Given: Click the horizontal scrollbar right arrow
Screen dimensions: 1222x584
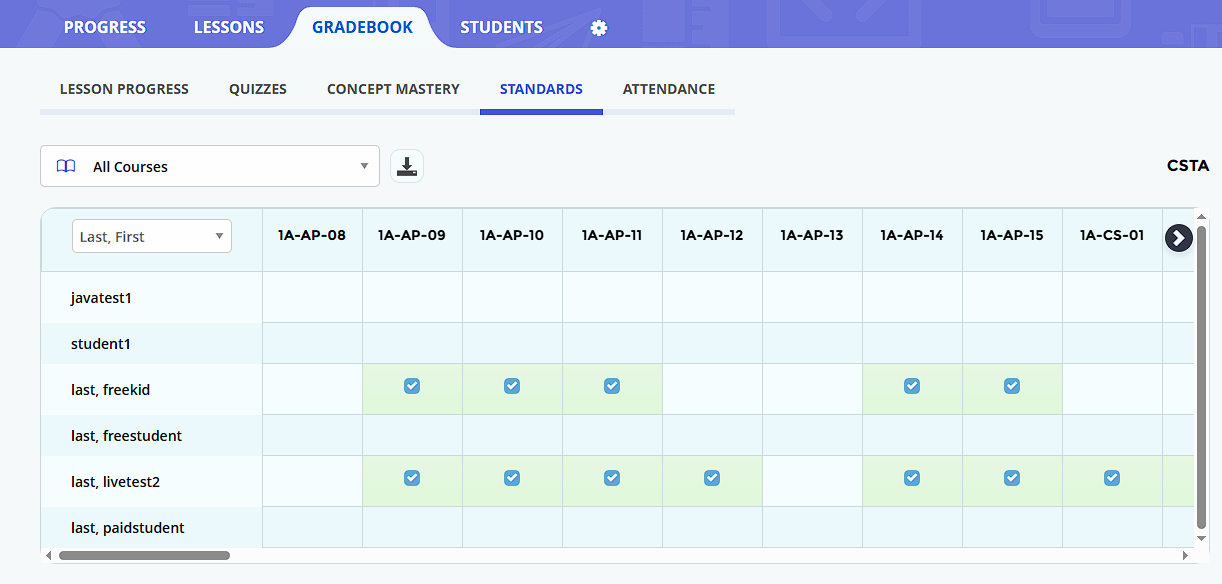Looking at the screenshot, I should click(1185, 555).
